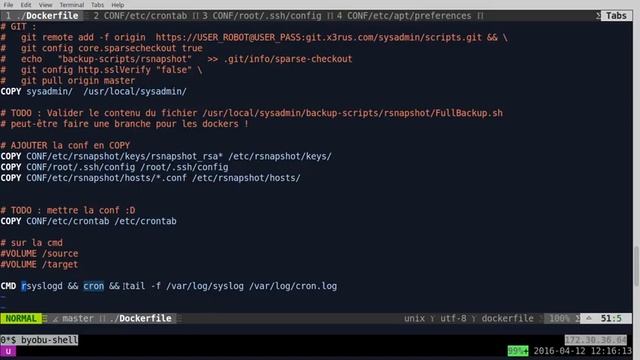Click the COPY CONF/root/.ssh/config line
The height and width of the screenshot is (360, 640).
pyautogui.click(x=114, y=167)
